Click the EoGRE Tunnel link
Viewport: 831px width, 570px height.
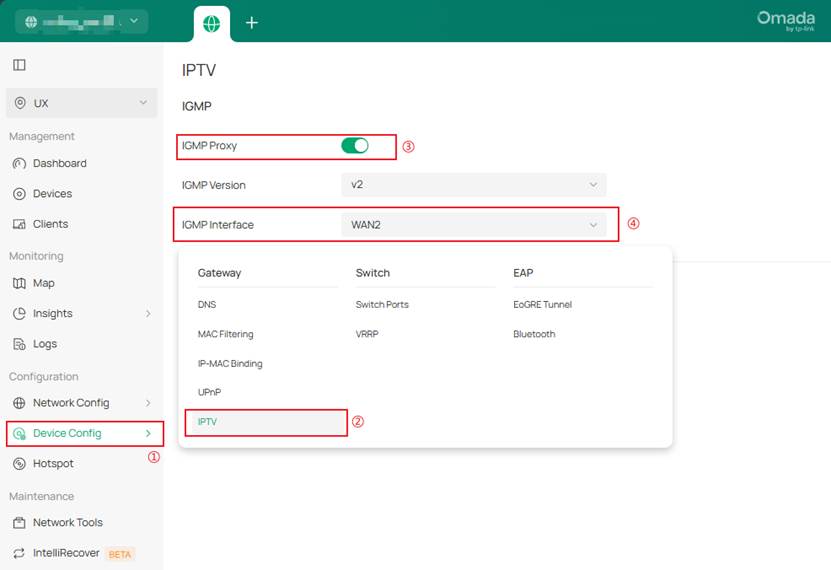pyautogui.click(x=542, y=304)
